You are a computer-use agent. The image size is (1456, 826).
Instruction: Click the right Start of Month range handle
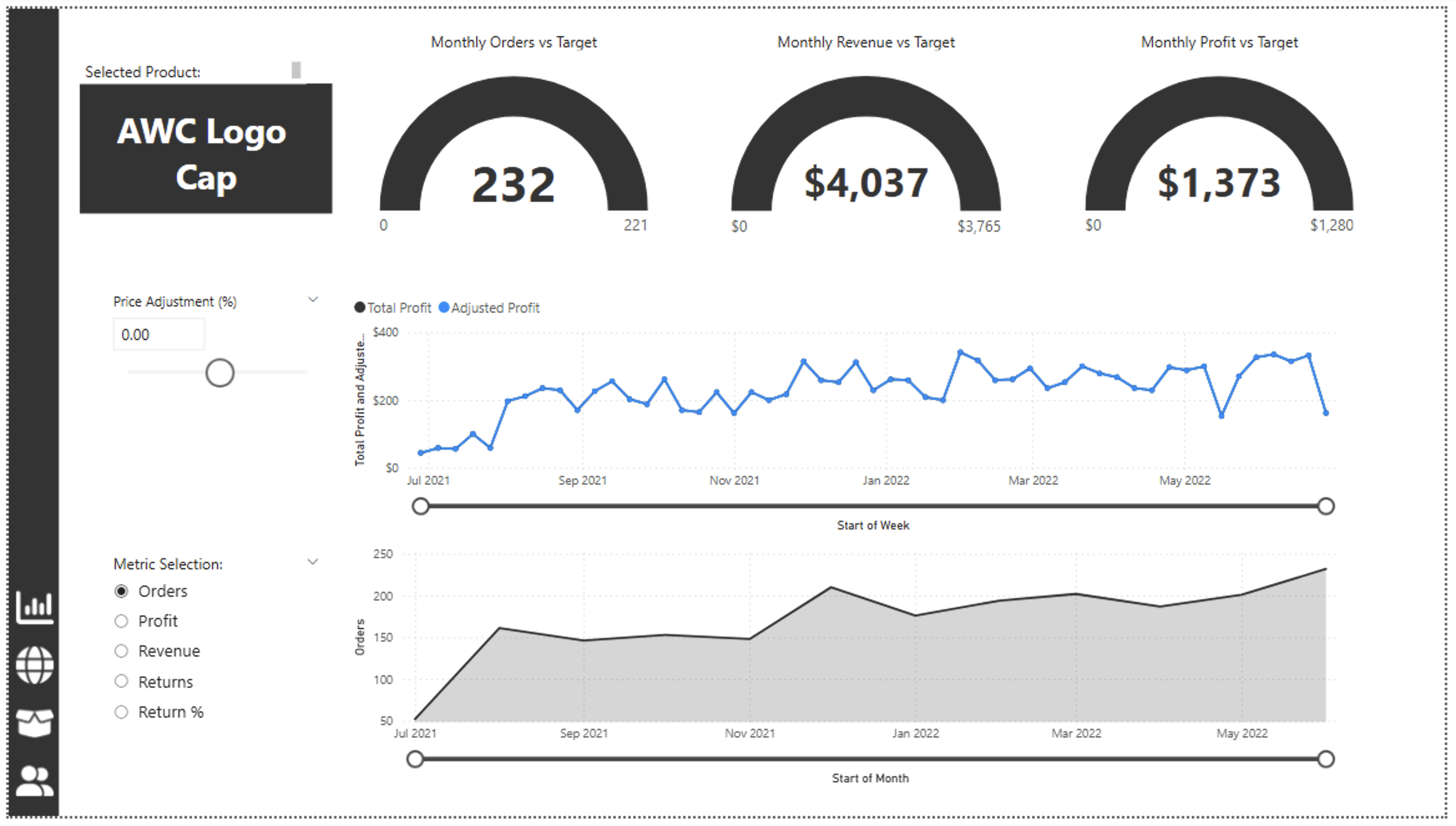[1326, 759]
